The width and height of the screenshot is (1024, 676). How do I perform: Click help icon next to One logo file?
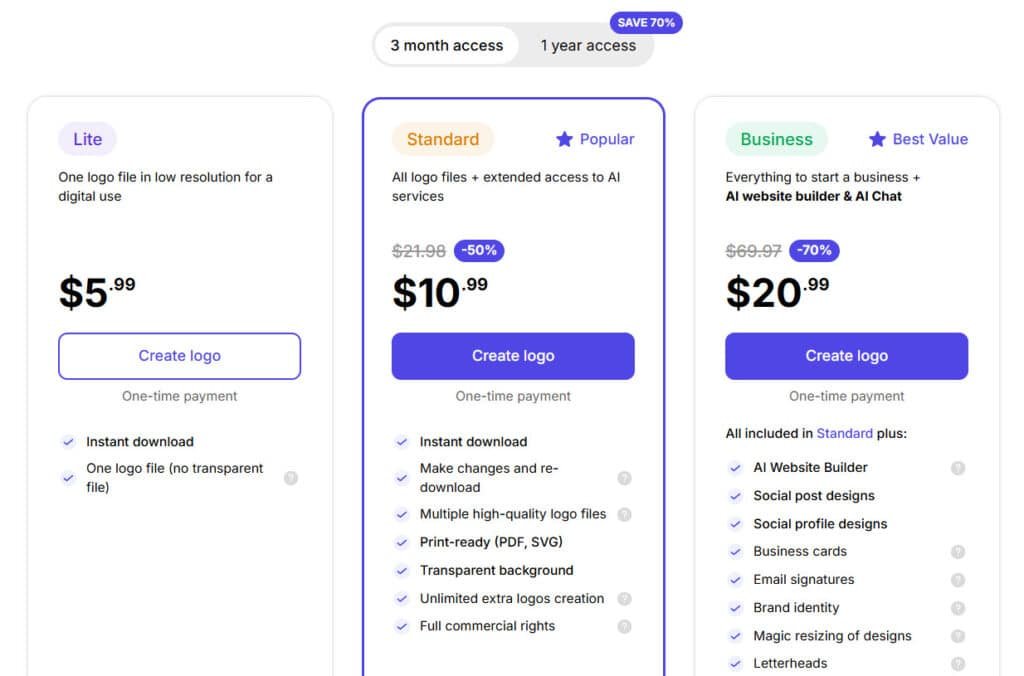tap(291, 478)
